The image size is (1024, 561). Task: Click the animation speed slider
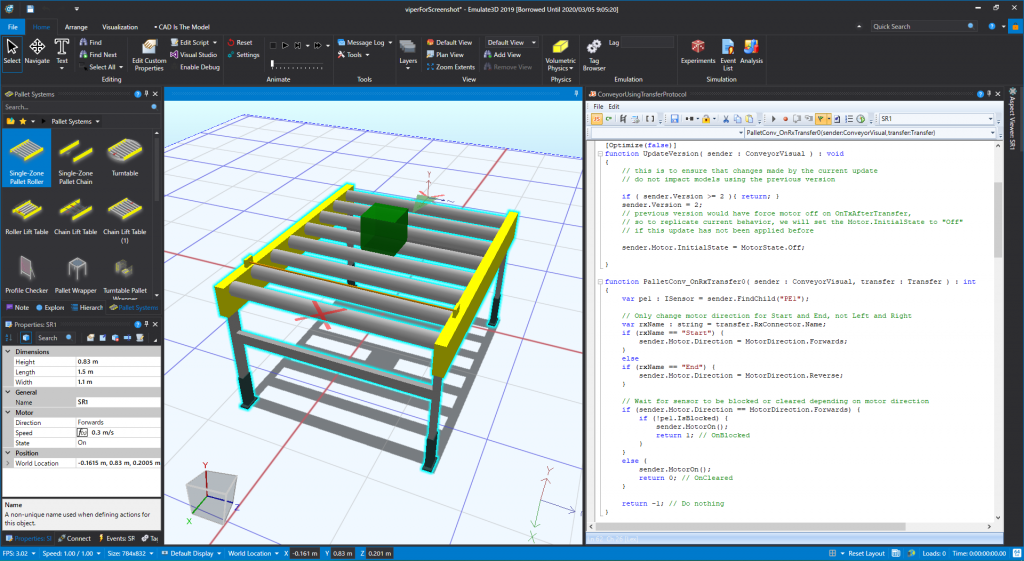tap(297, 64)
